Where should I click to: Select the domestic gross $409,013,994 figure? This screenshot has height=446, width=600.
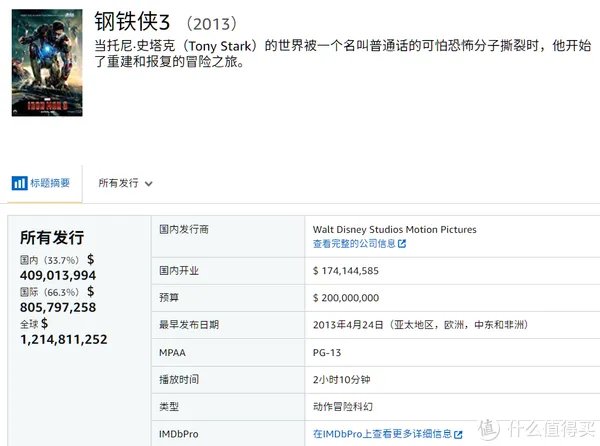[x=58, y=275]
